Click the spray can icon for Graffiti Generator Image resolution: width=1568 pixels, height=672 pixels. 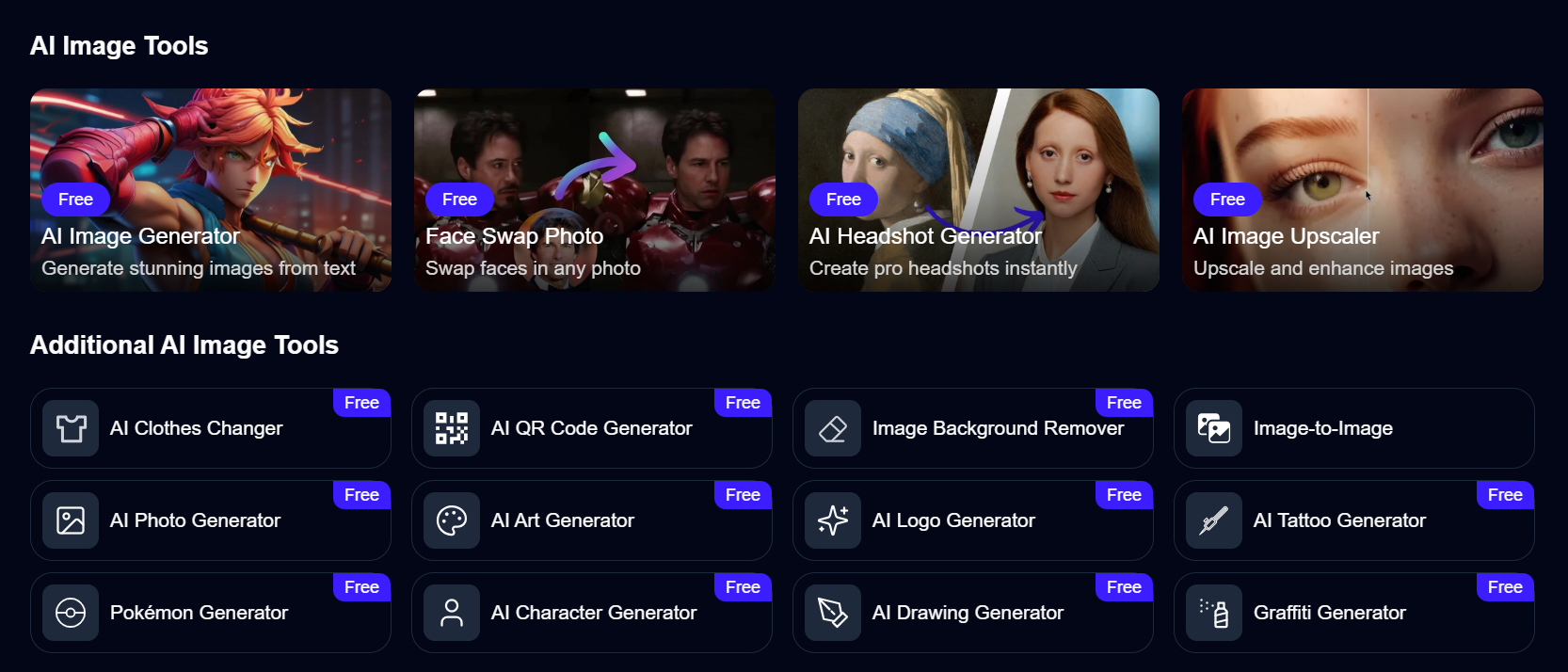(x=1214, y=613)
